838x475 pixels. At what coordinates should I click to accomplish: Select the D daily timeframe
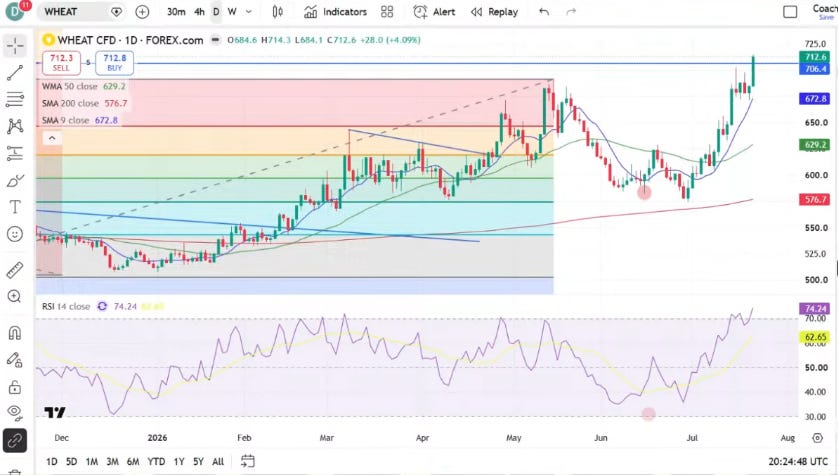click(x=216, y=12)
